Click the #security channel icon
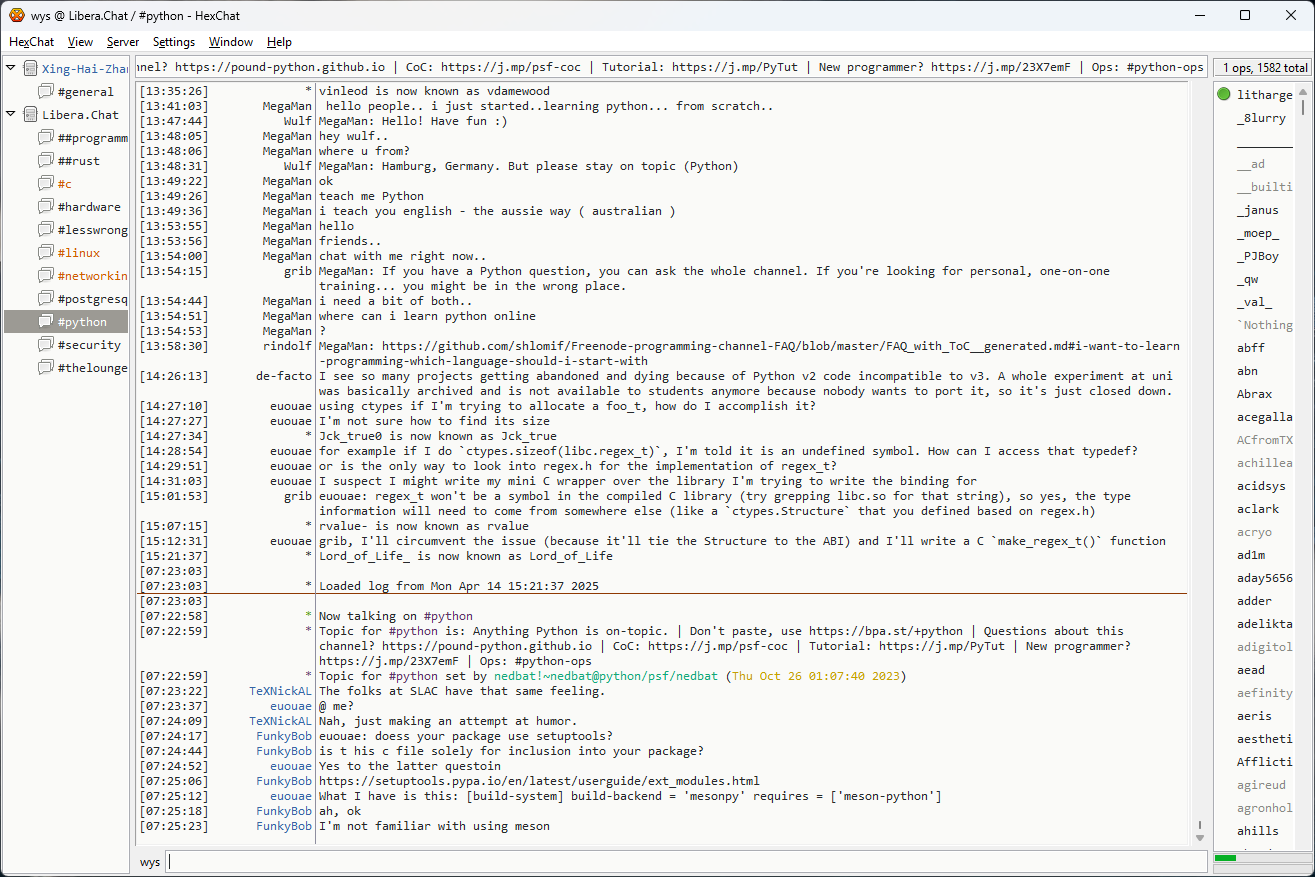Image resolution: width=1315 pixels, height=877 pixels. [x=45, y=345]
